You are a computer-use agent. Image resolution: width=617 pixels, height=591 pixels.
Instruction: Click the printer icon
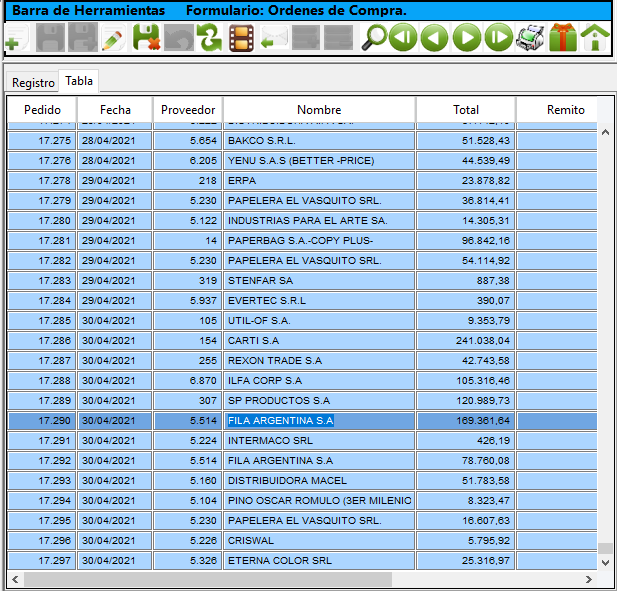pyautogui.click(x=530, y=38)
